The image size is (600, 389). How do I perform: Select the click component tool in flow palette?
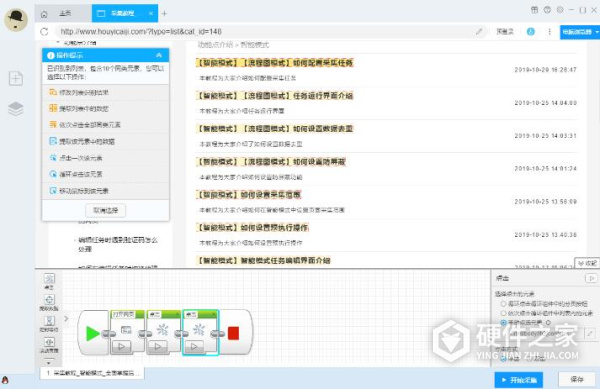[x=49, y=281]
